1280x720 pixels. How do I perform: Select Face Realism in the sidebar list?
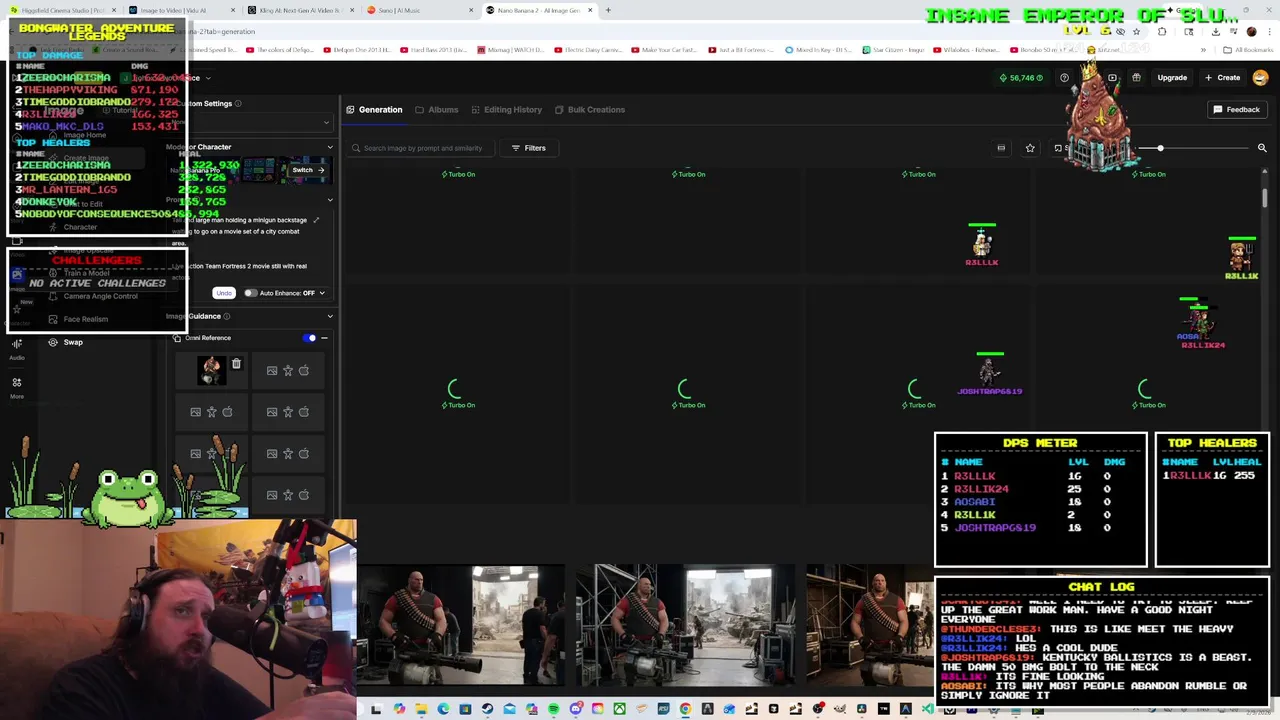tap(77, 319)
